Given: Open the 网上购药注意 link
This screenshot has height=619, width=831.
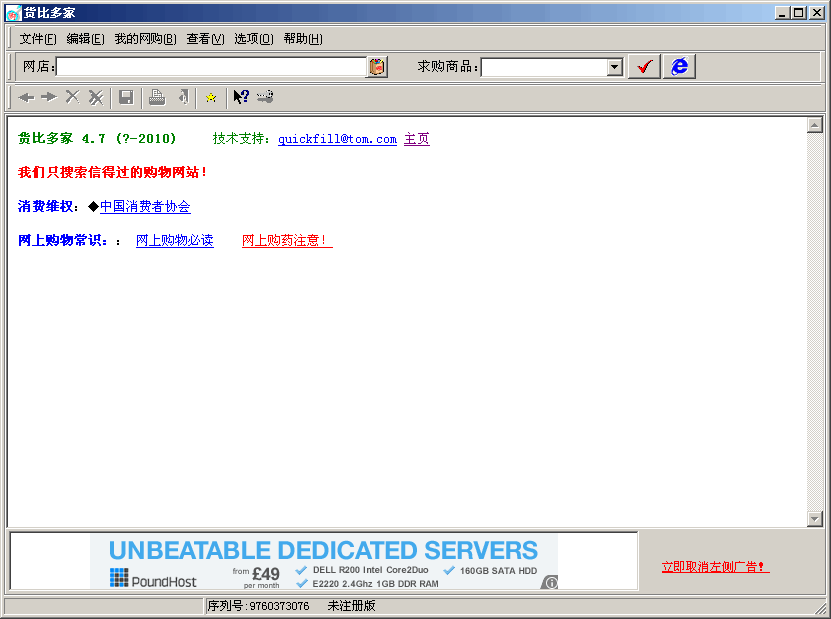Looking at the screenshot, I should pos(286,240).
